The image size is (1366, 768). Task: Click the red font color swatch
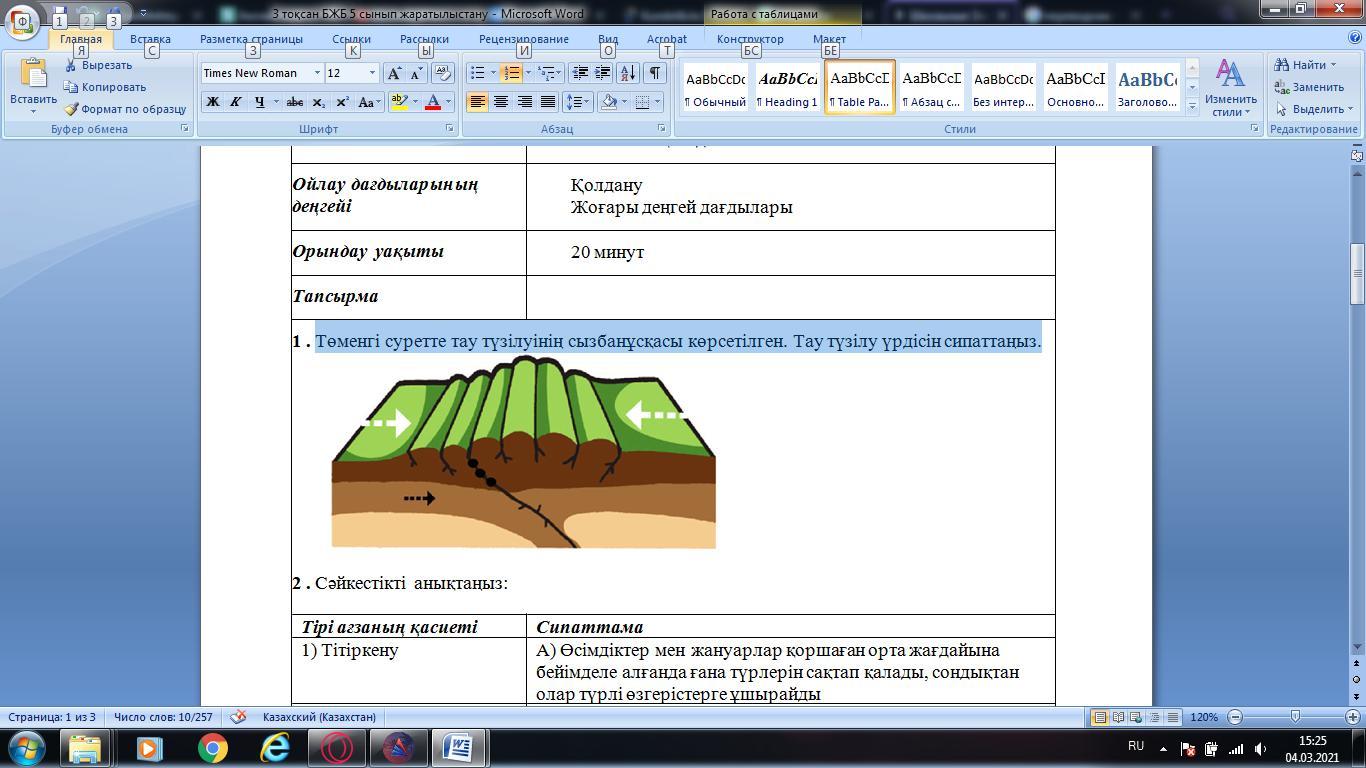coord(433,102)
